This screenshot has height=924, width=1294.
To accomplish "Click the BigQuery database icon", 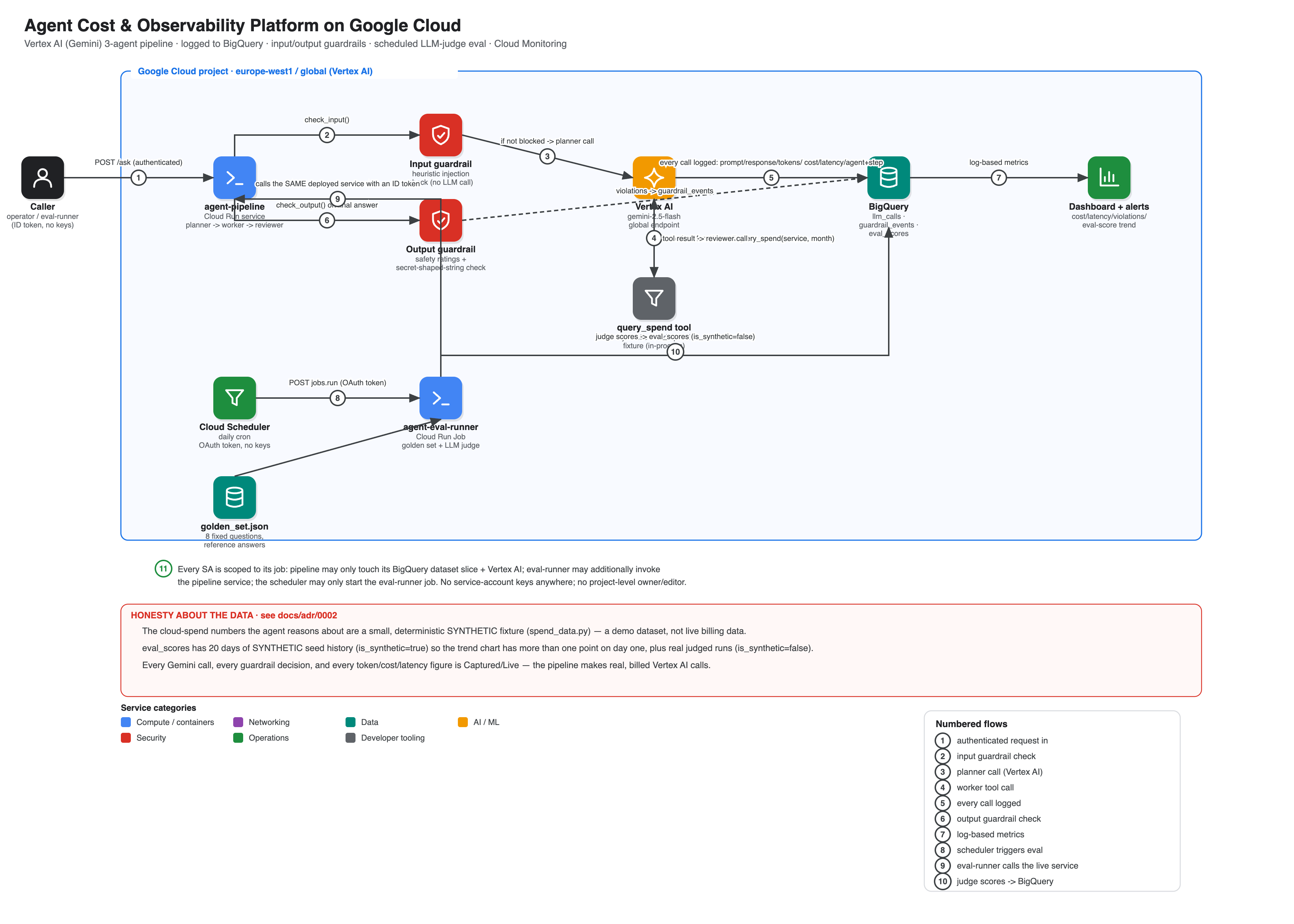I will click(888, 178).
